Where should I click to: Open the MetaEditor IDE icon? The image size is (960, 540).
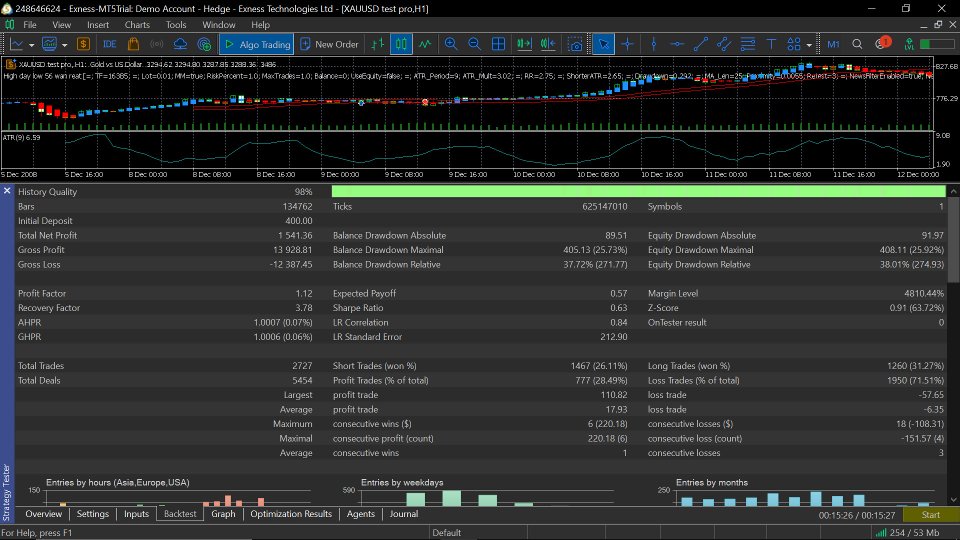pyautogui.click(x=109, y=44)
